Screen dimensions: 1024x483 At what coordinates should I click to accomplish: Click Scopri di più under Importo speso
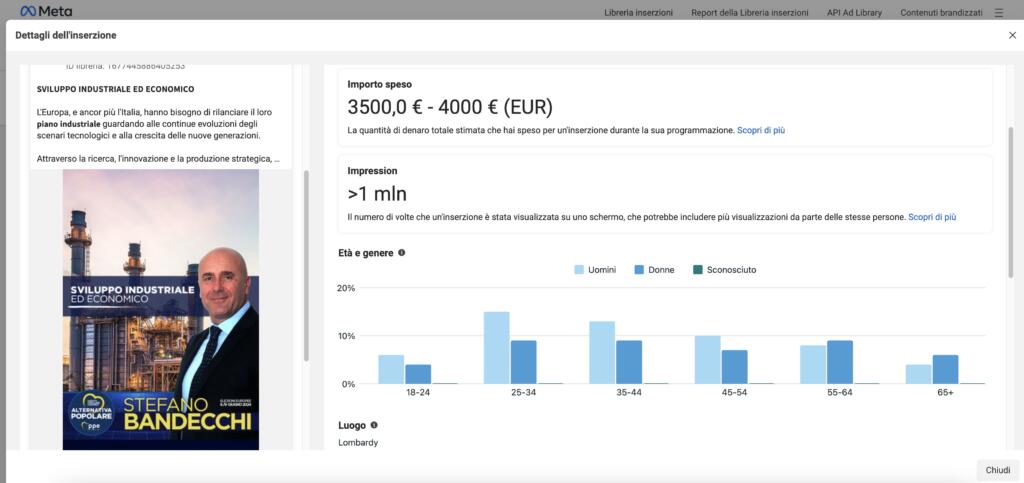761,131
